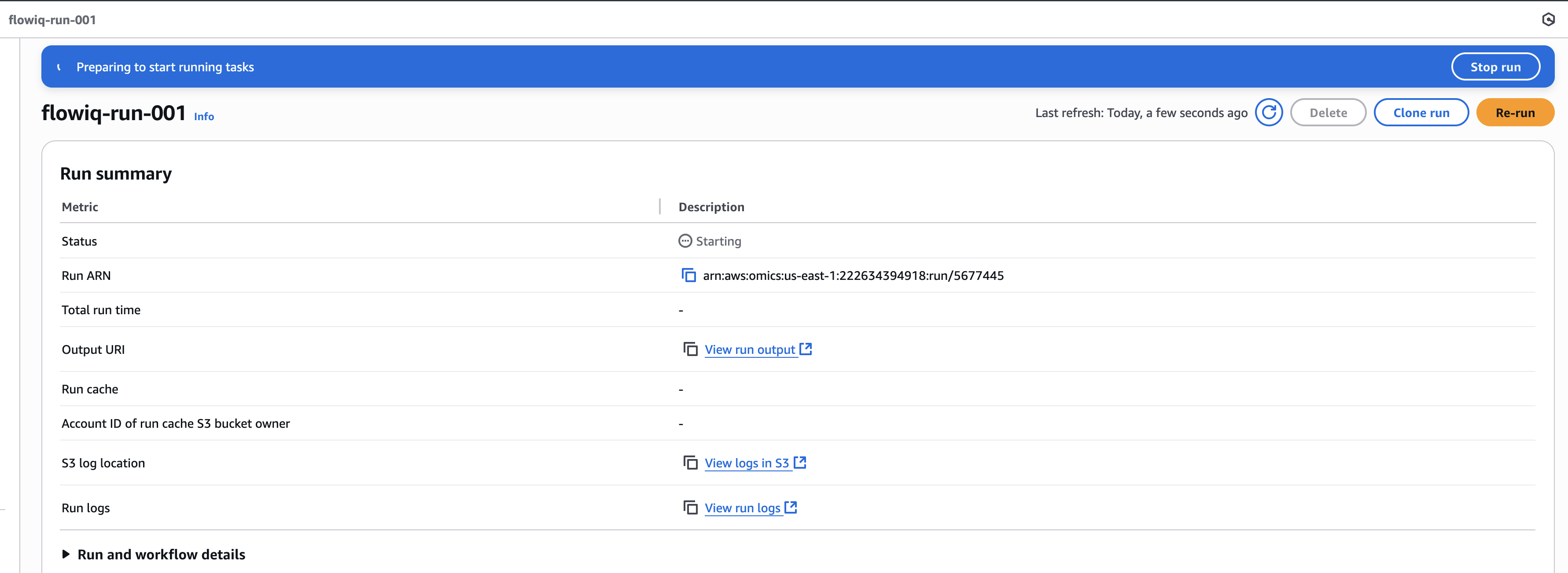Viewport: 1568px width, 573px height.
Task: Click the Output URI row label
Action: pyautogui.click(x=93, y=350)
